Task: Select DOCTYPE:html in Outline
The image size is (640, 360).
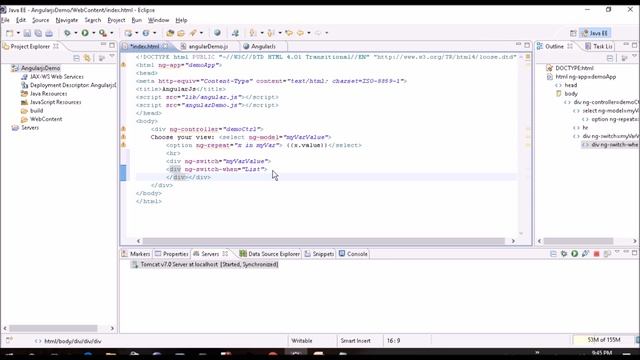Action: [574, 68]
